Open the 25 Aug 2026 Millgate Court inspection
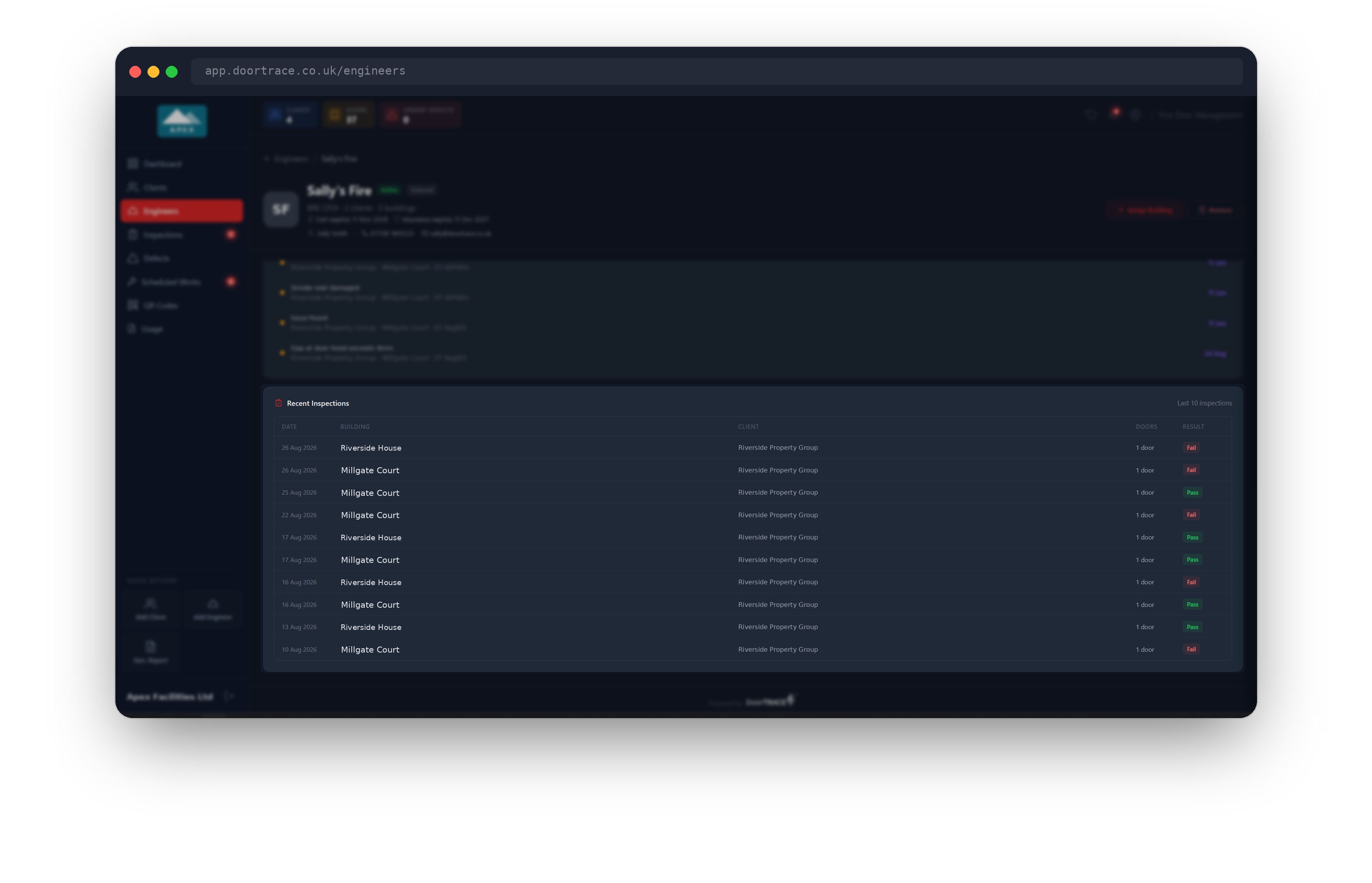Image resolution: width=1372 pixels, height=883 pixels. (753, 493)
